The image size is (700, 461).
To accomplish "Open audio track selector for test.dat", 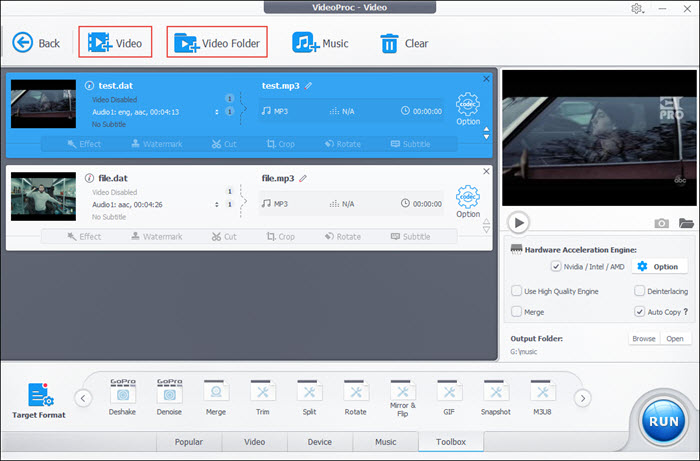I will [x=217, y=112].
